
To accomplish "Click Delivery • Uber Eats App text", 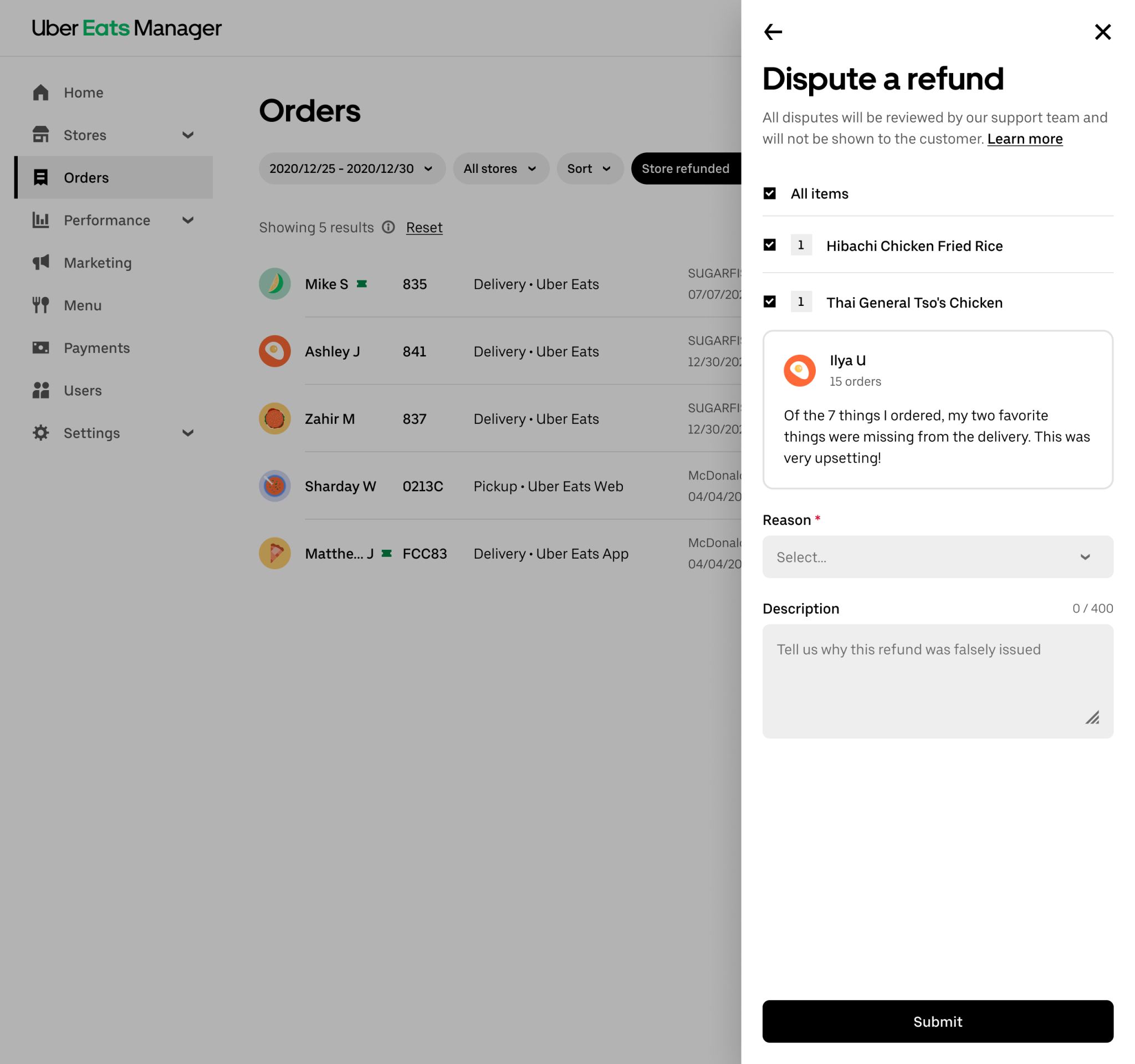I will (551, 553).
